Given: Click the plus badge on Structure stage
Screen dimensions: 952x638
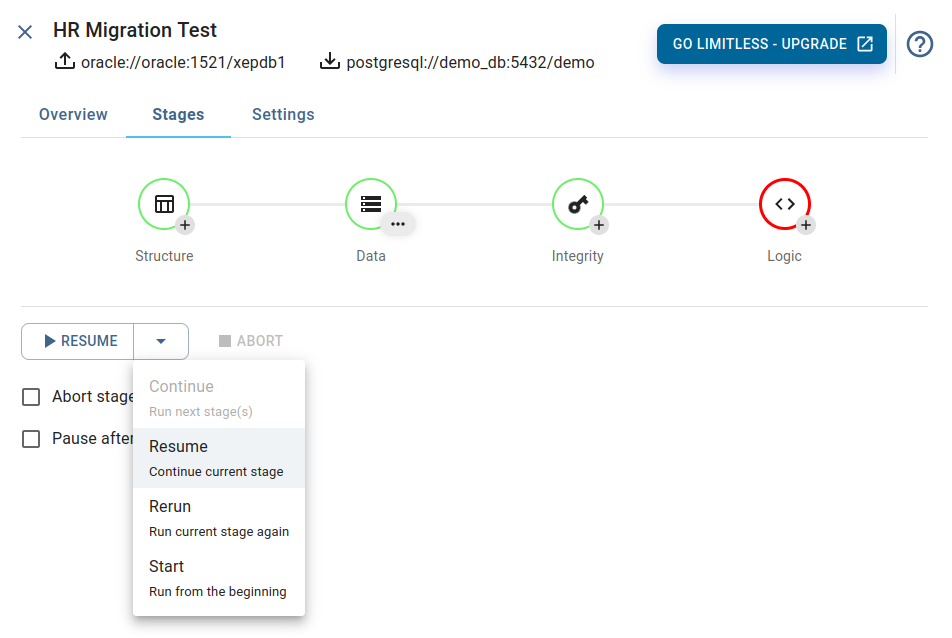Looking at the screenshot, I should pyautogui.click(x=185, y=225).
